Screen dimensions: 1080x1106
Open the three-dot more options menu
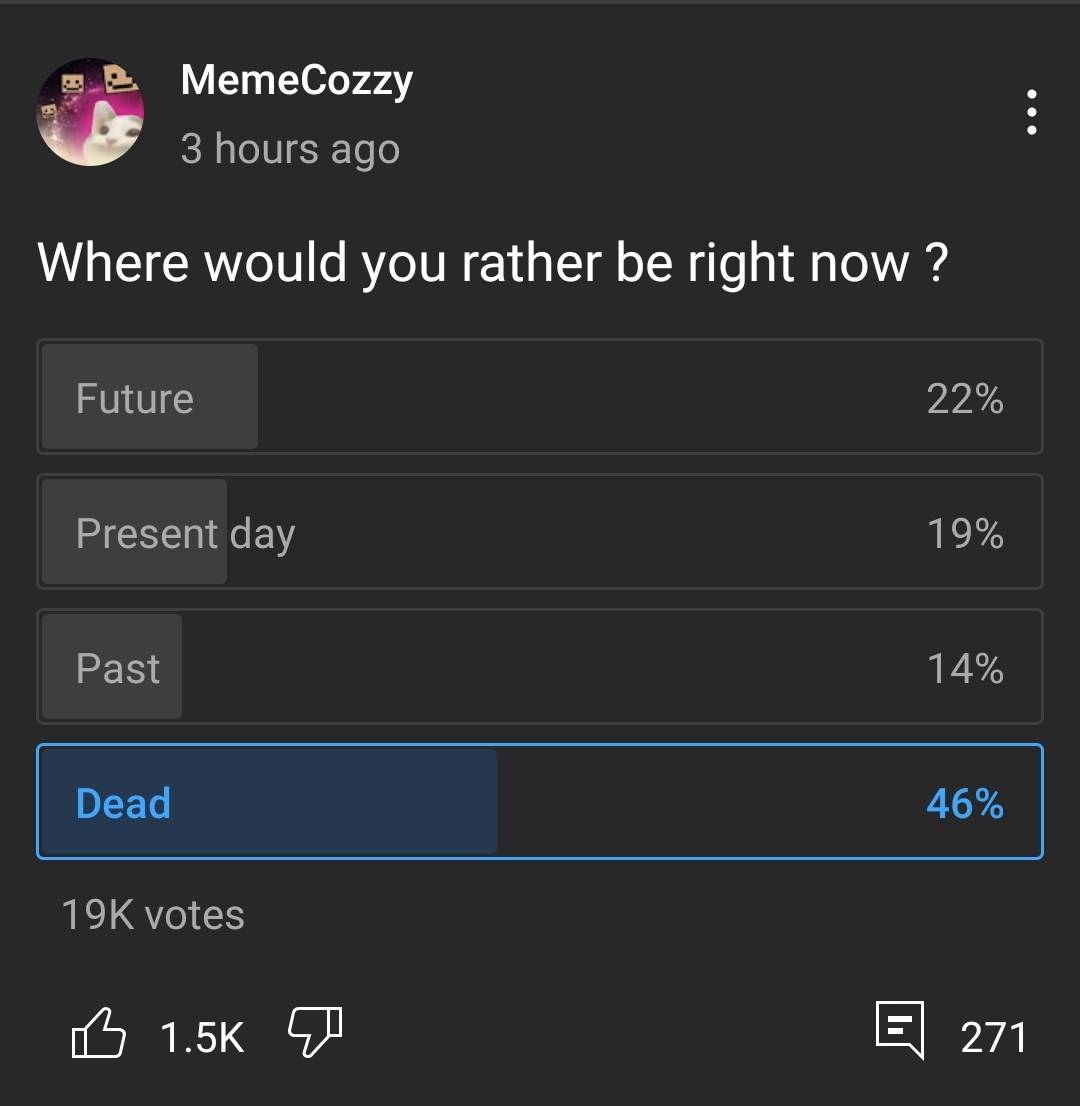(x=1031, y=112)
